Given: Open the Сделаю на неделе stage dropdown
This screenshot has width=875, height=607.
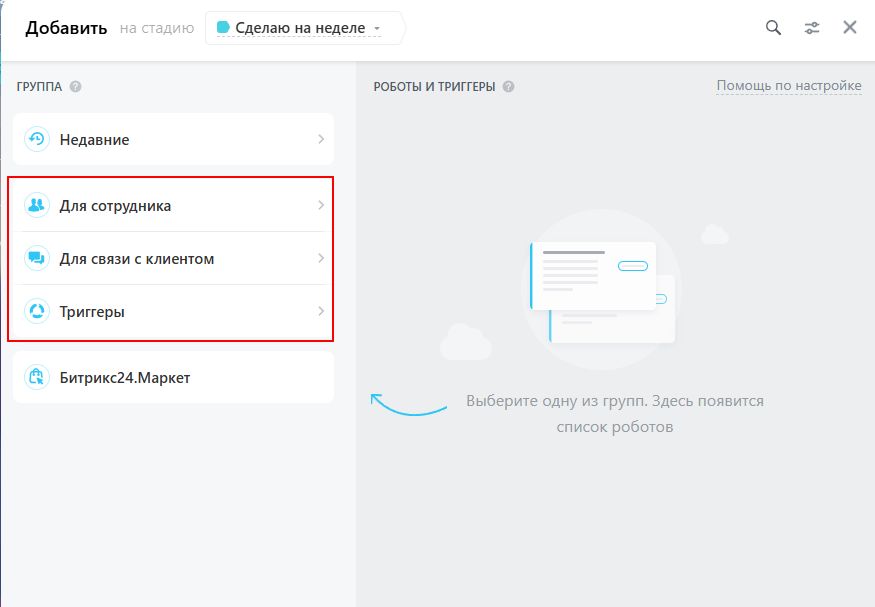Looking at the screenshot, I should [305, 27].
